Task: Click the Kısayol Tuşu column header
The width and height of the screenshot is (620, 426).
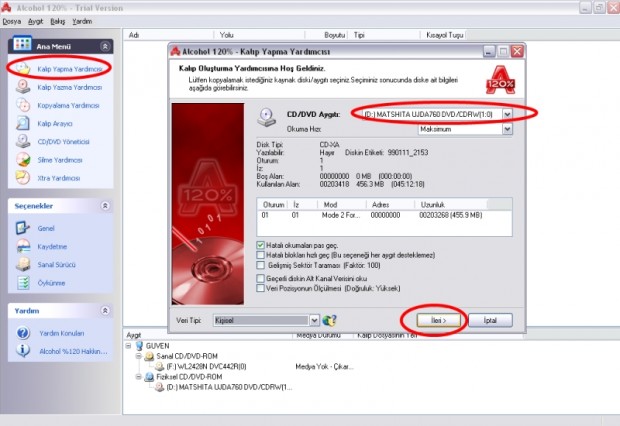Action: (x=444, y=35)
